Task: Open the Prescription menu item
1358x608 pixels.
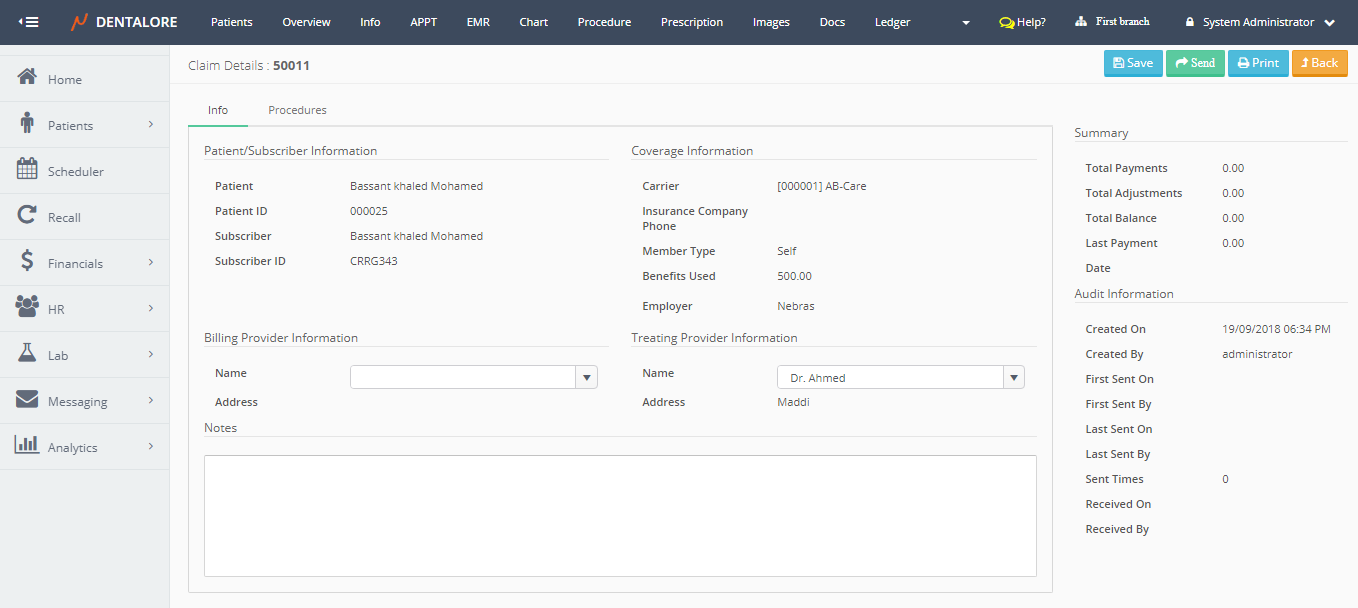Action: click(692, 22)
